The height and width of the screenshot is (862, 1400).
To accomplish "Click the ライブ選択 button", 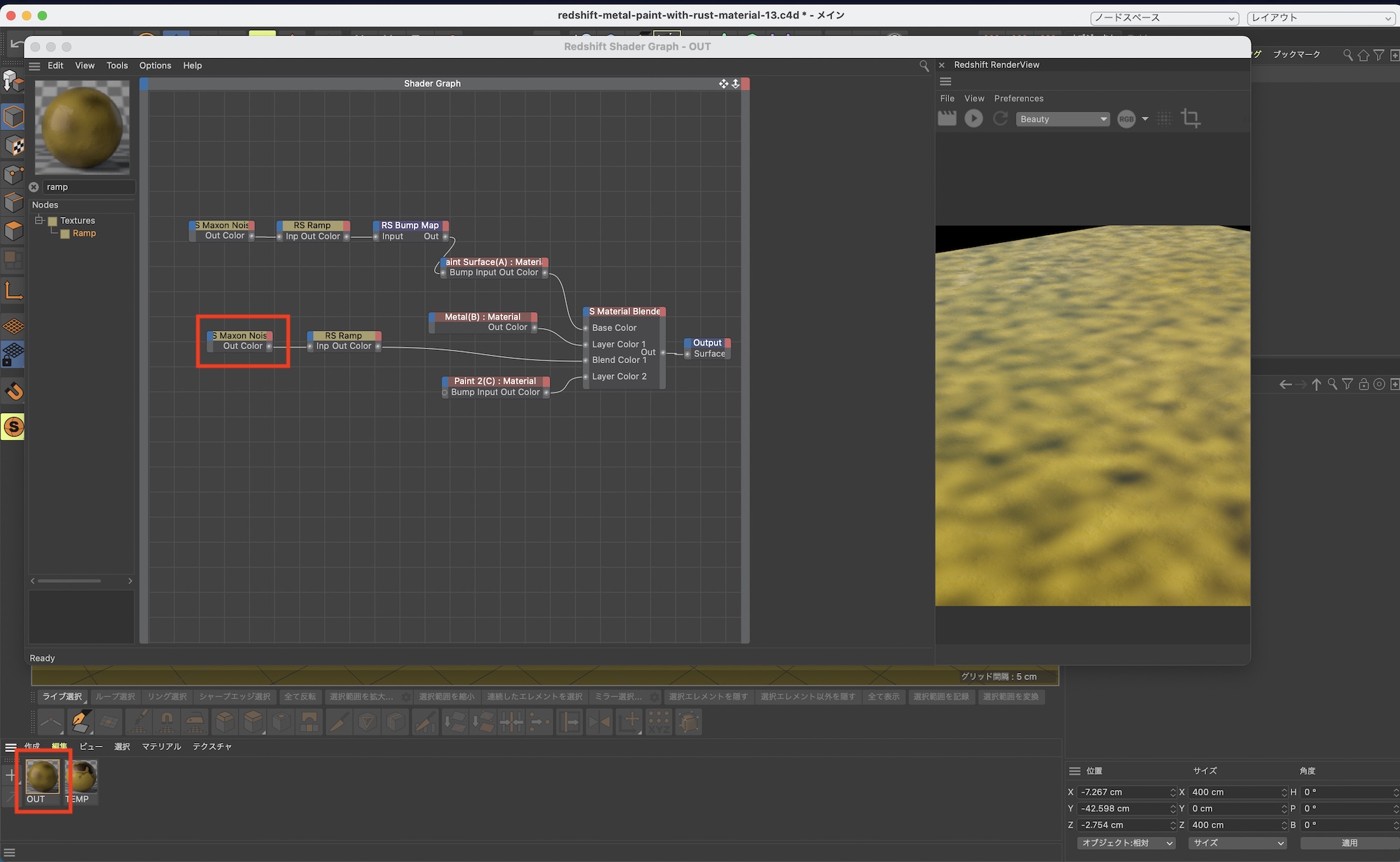I will coord(62,697).
